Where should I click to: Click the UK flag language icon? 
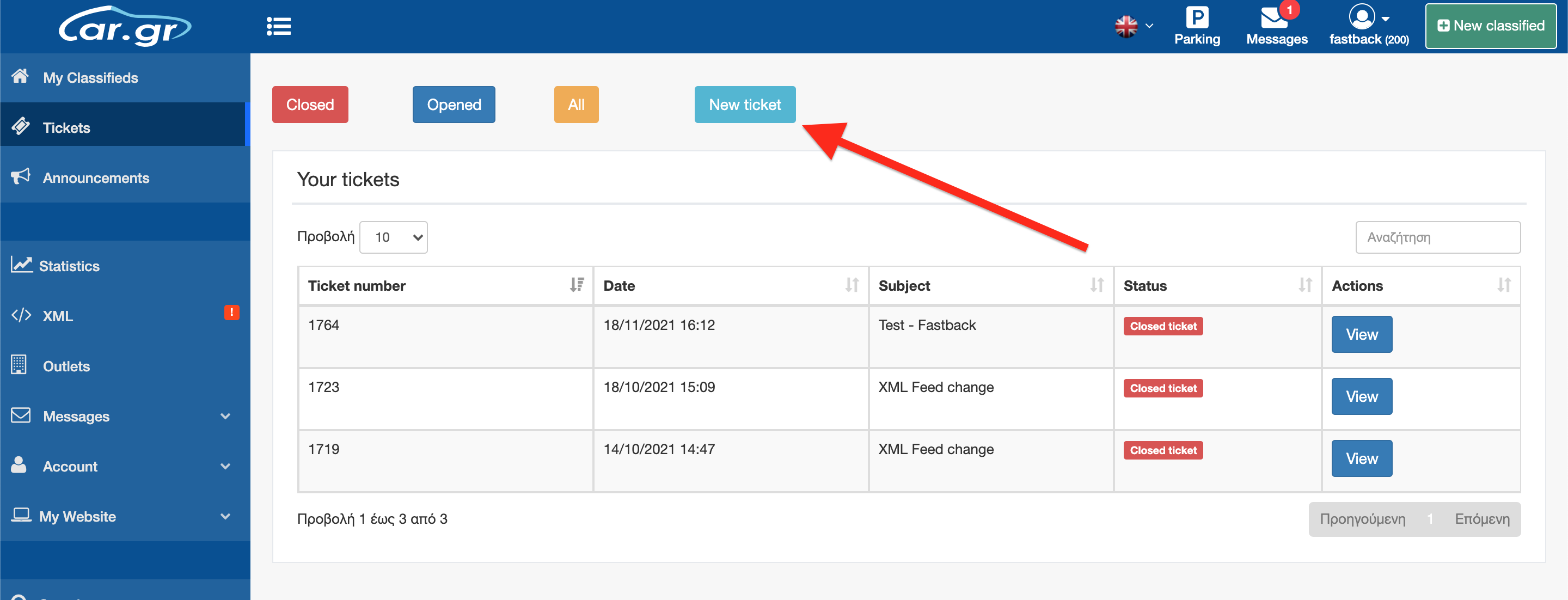(x=1126, y=26)
